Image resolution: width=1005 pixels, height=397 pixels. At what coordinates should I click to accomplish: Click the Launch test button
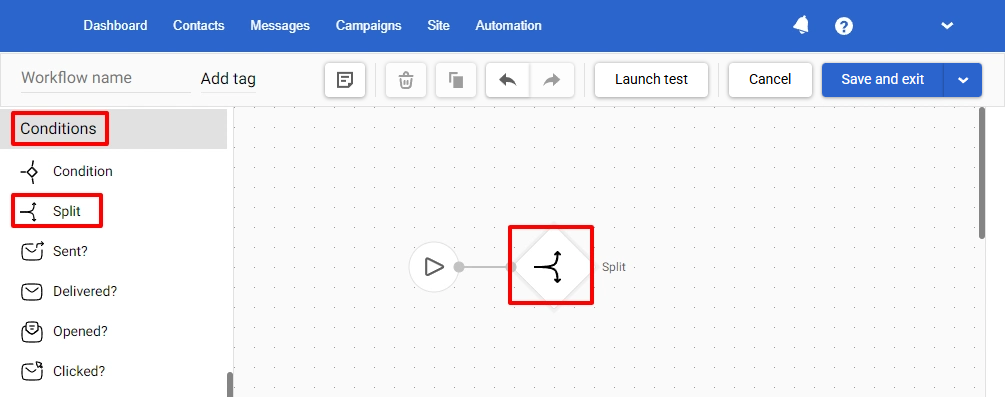click(651, 80)
